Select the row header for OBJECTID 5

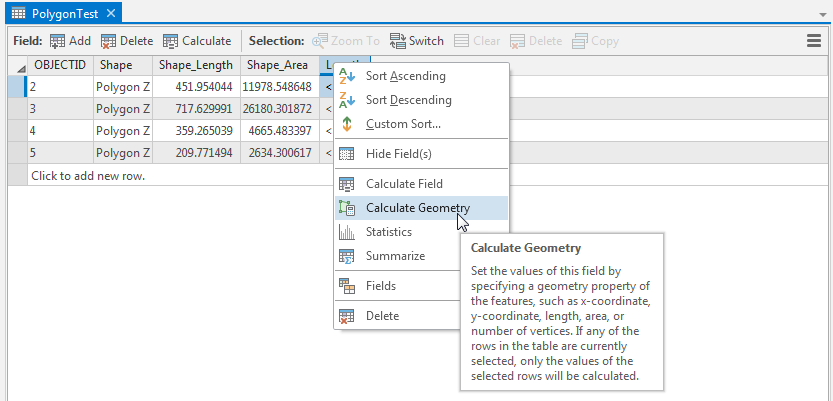(x=18, y=153)
